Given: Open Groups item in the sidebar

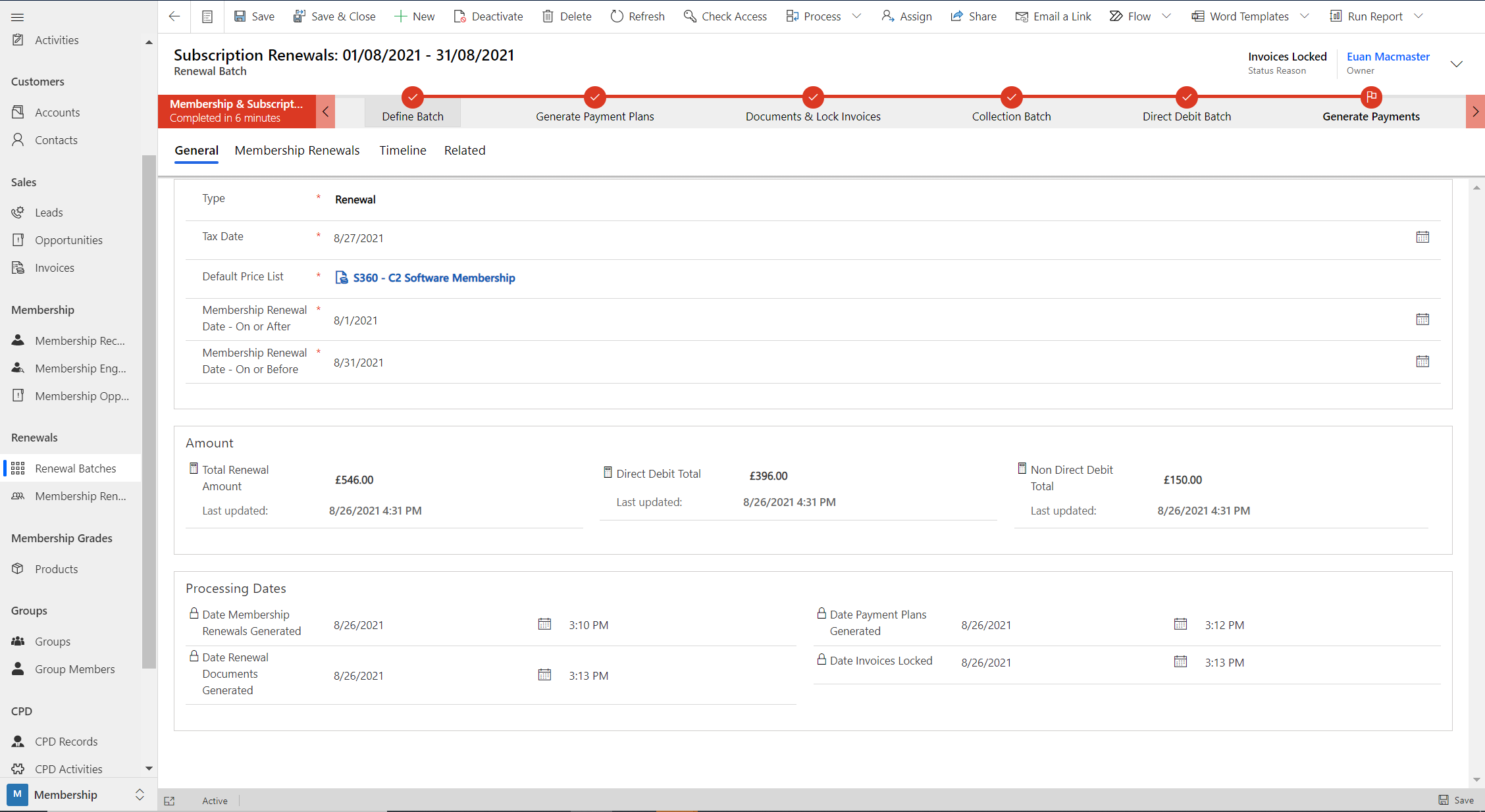Looking at the screenshot, I should tap(70, 642).
